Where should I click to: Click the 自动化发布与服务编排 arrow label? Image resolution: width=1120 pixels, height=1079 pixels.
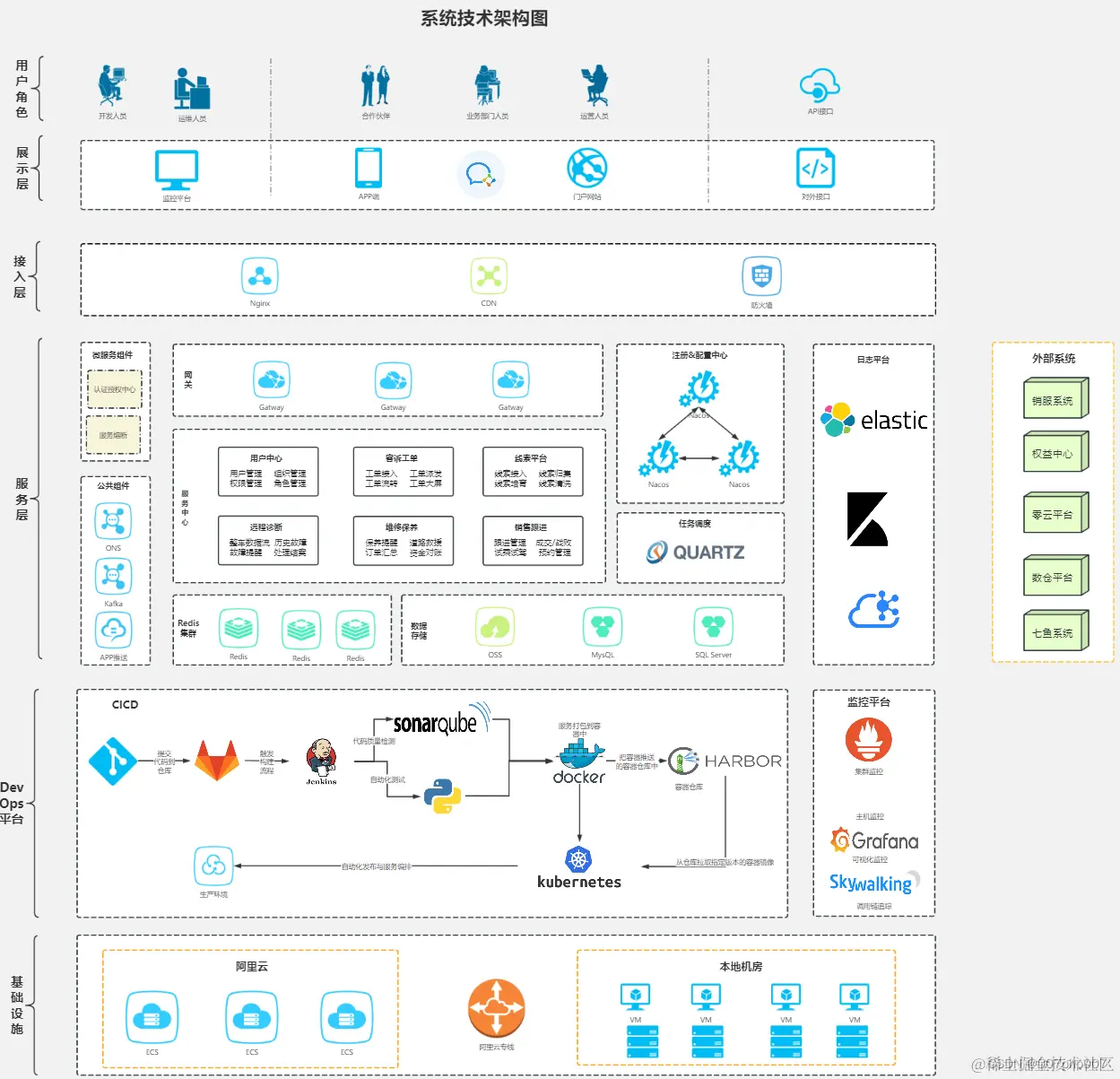click(x=376, y=866)
